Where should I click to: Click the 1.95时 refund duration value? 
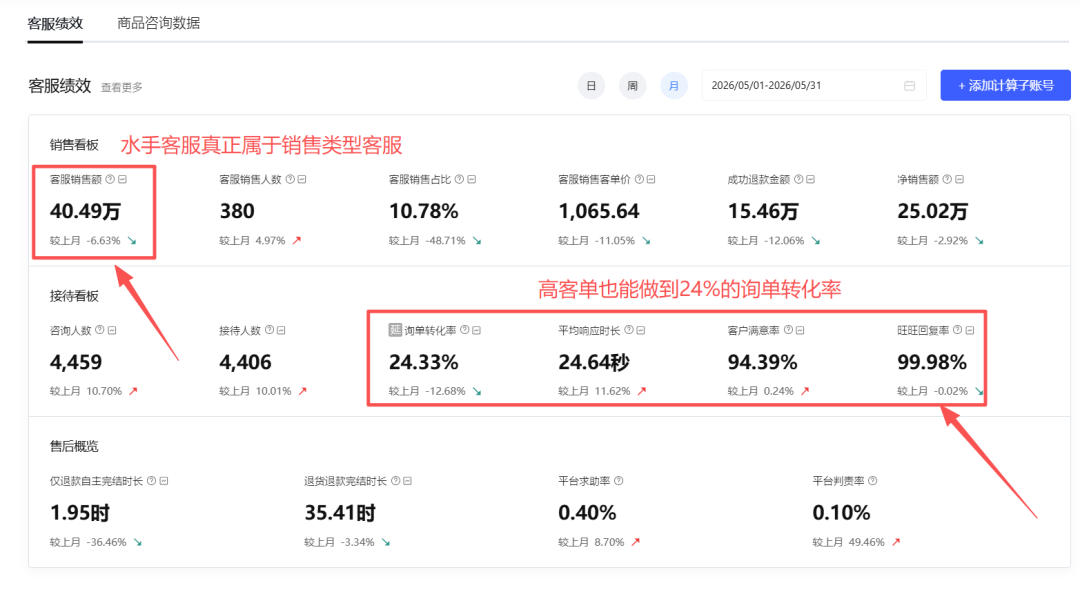coord(80,513)
